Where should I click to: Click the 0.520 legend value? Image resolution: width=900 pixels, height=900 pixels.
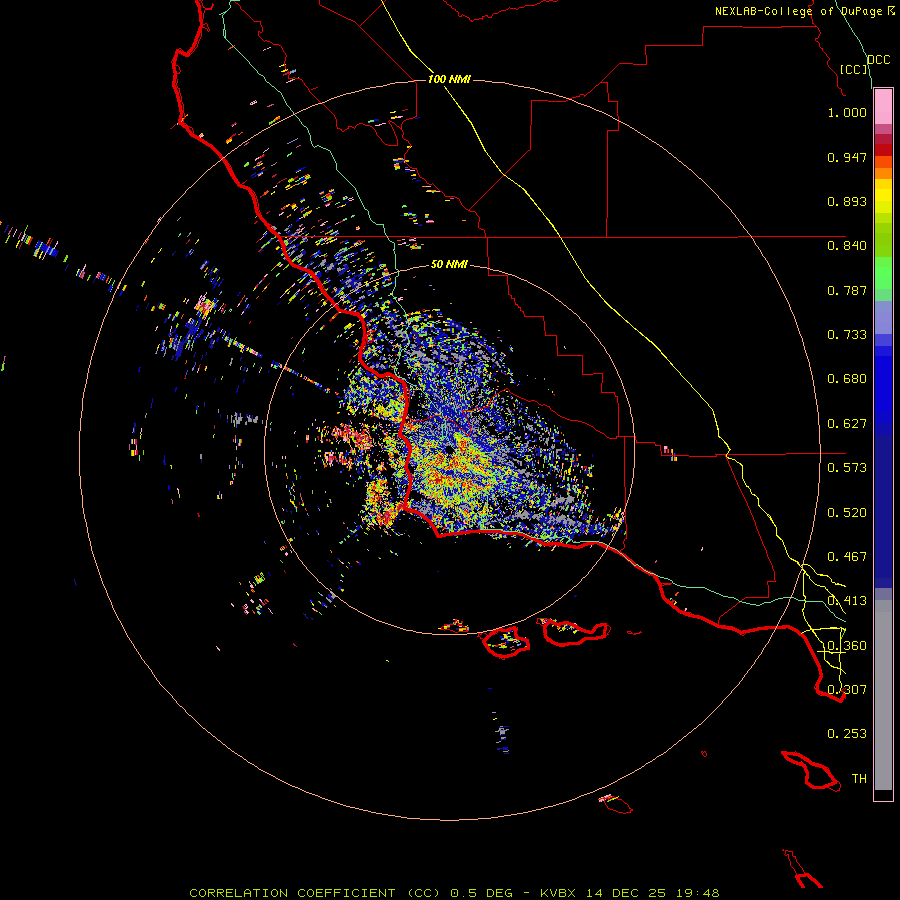847,513
